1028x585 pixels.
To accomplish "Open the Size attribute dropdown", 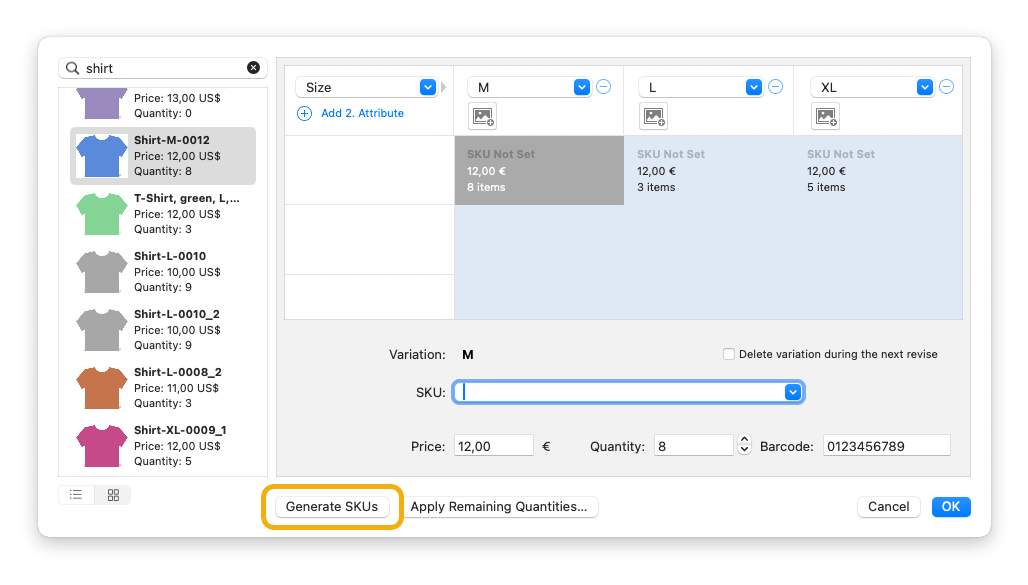I will click(428, 87).
